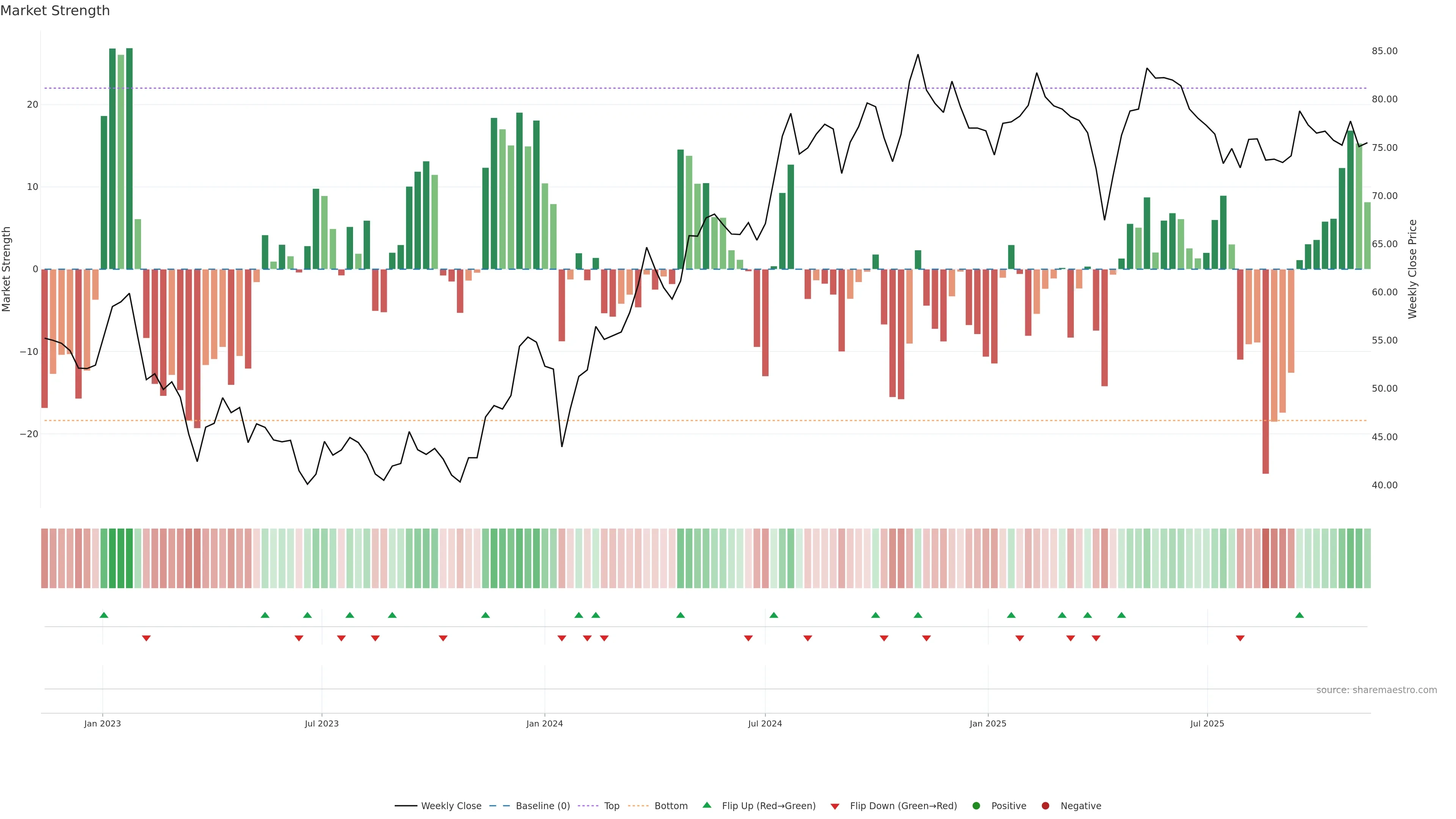Click last green flip-up triangle marker

1299,615
